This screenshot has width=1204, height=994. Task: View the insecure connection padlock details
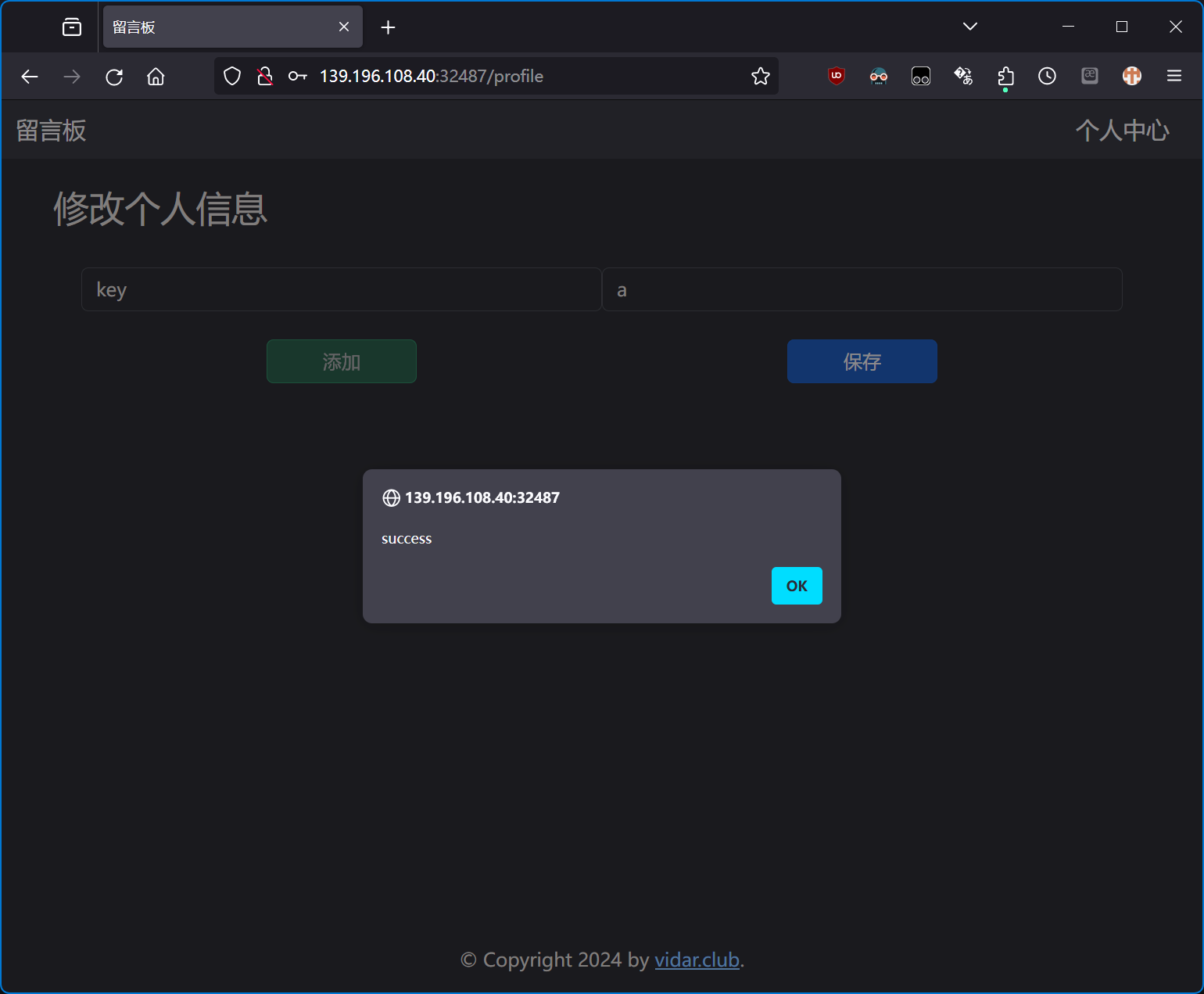point(265,77)
